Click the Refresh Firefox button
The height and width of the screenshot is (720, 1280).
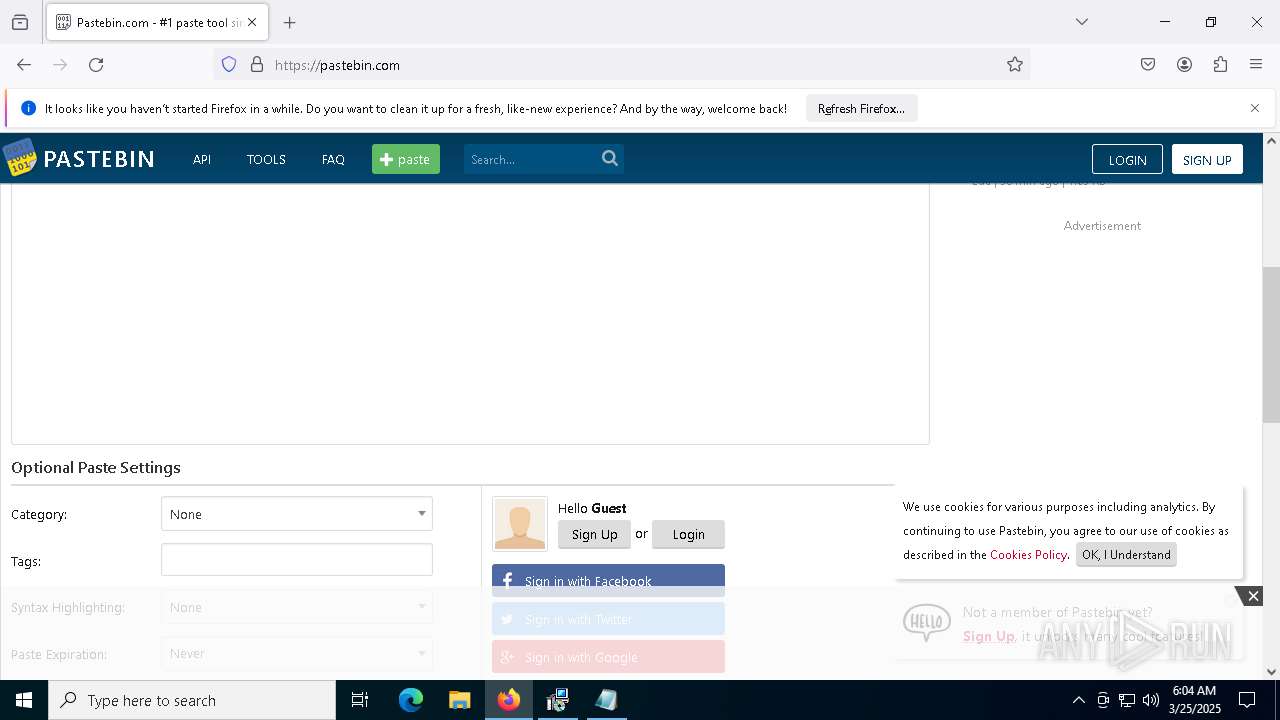(861, 108)
